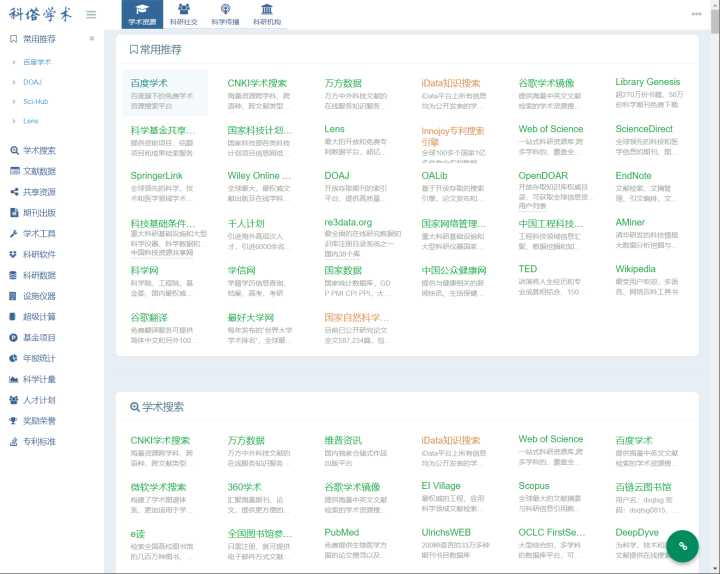
Task: Open the AMiner card
Action: [x=650, y=234]
